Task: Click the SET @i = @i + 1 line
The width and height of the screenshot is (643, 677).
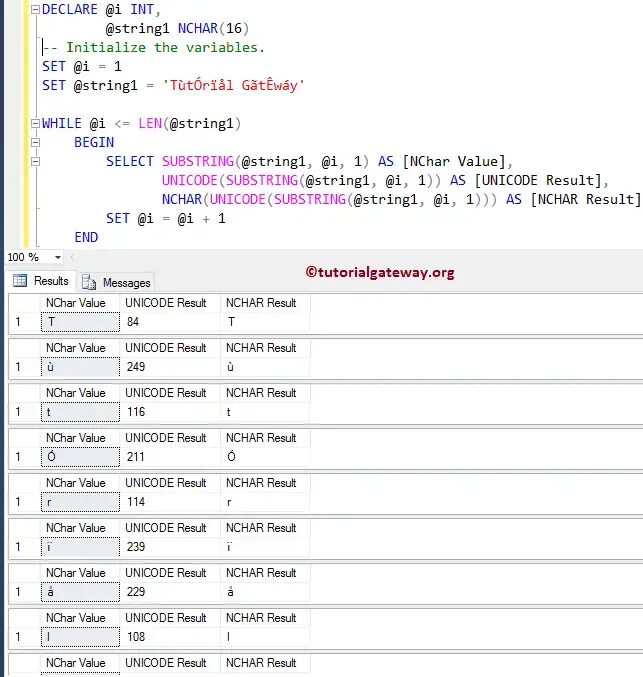Action: 166,218
